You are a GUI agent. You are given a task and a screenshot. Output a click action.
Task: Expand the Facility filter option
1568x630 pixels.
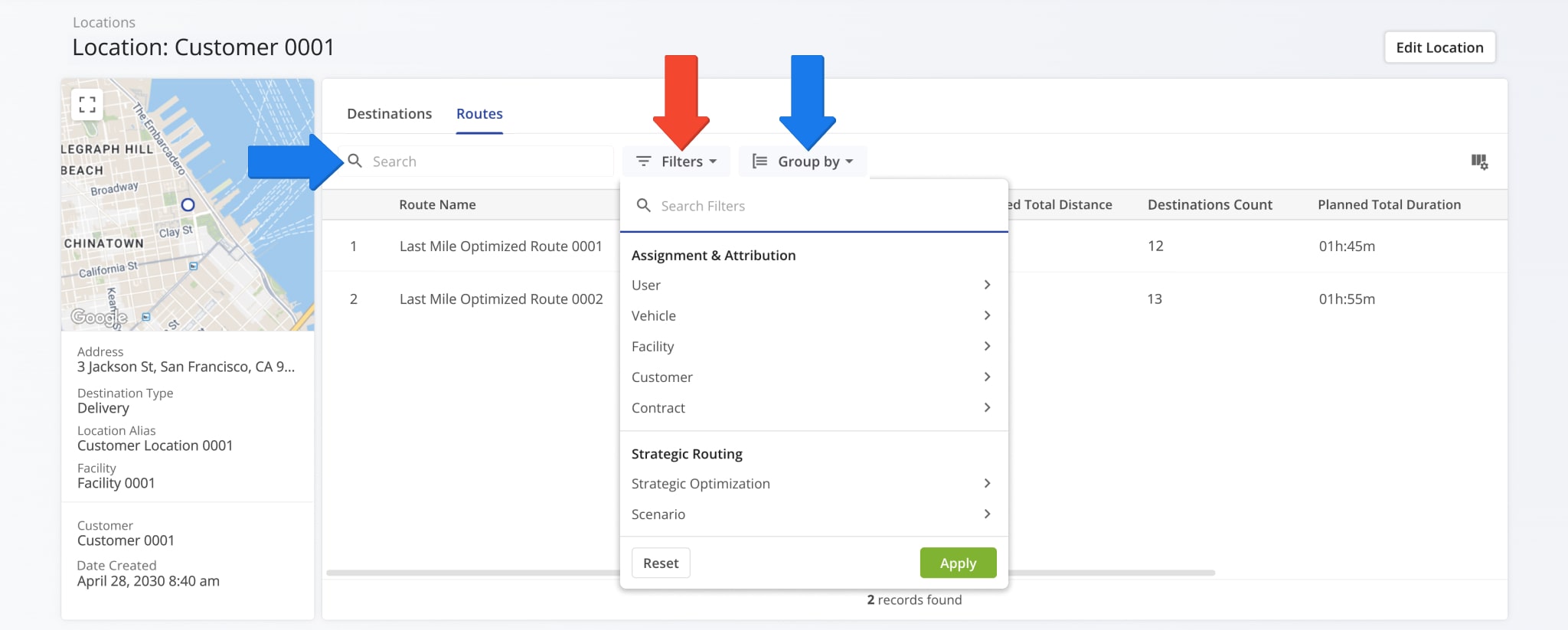point(813,346)
